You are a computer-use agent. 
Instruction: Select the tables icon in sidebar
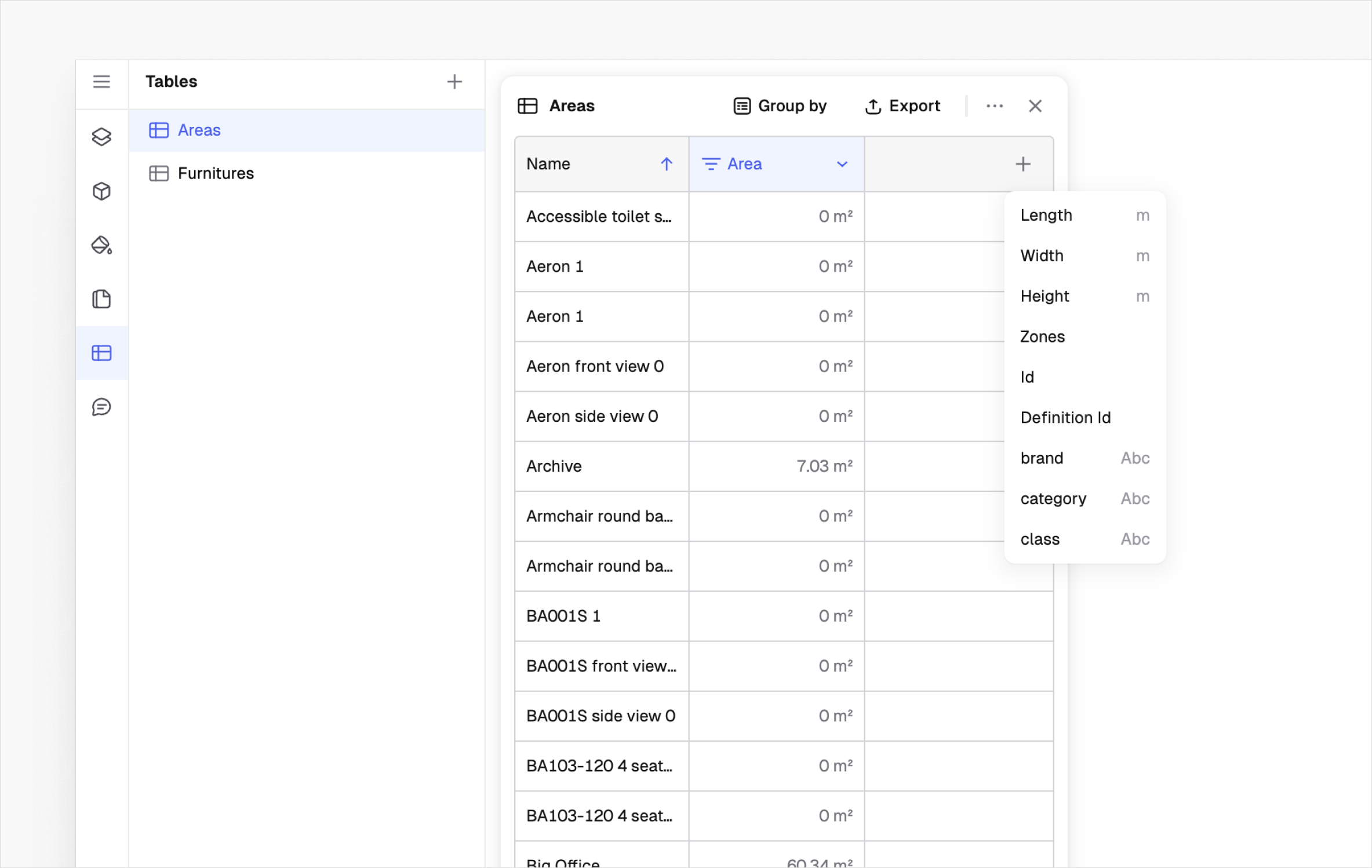[x=101, y=353]
